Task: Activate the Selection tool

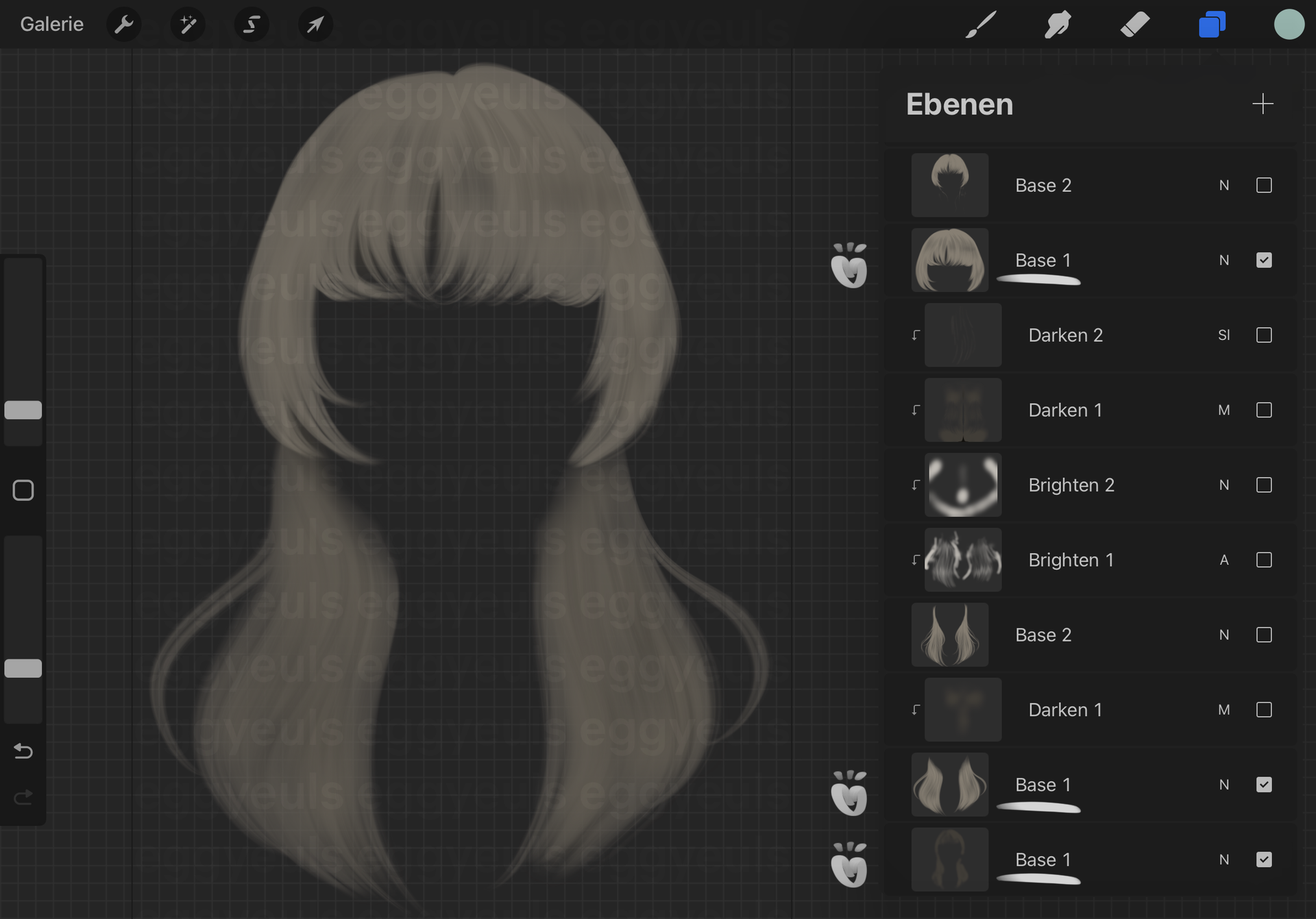Action: pyautogui.click(x=252, y=25)
